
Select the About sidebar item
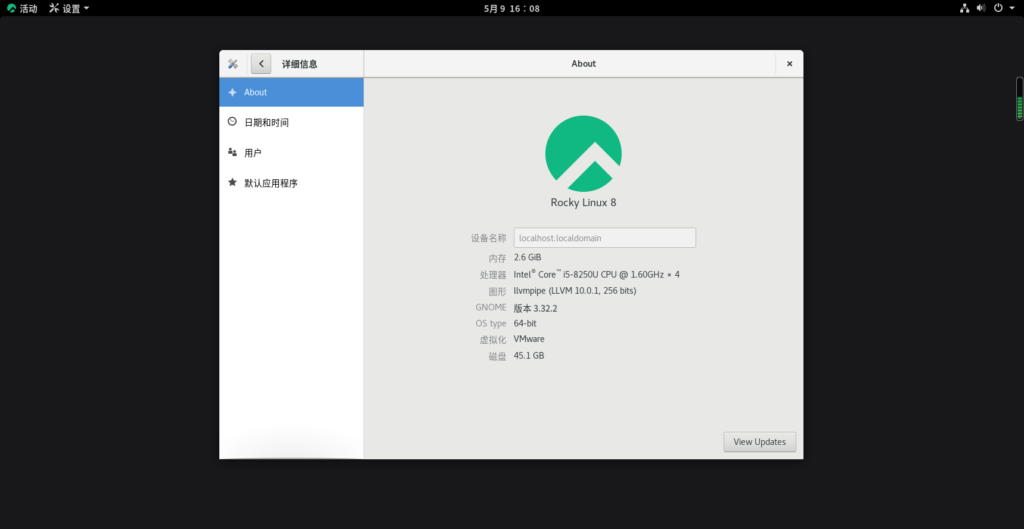291,92
